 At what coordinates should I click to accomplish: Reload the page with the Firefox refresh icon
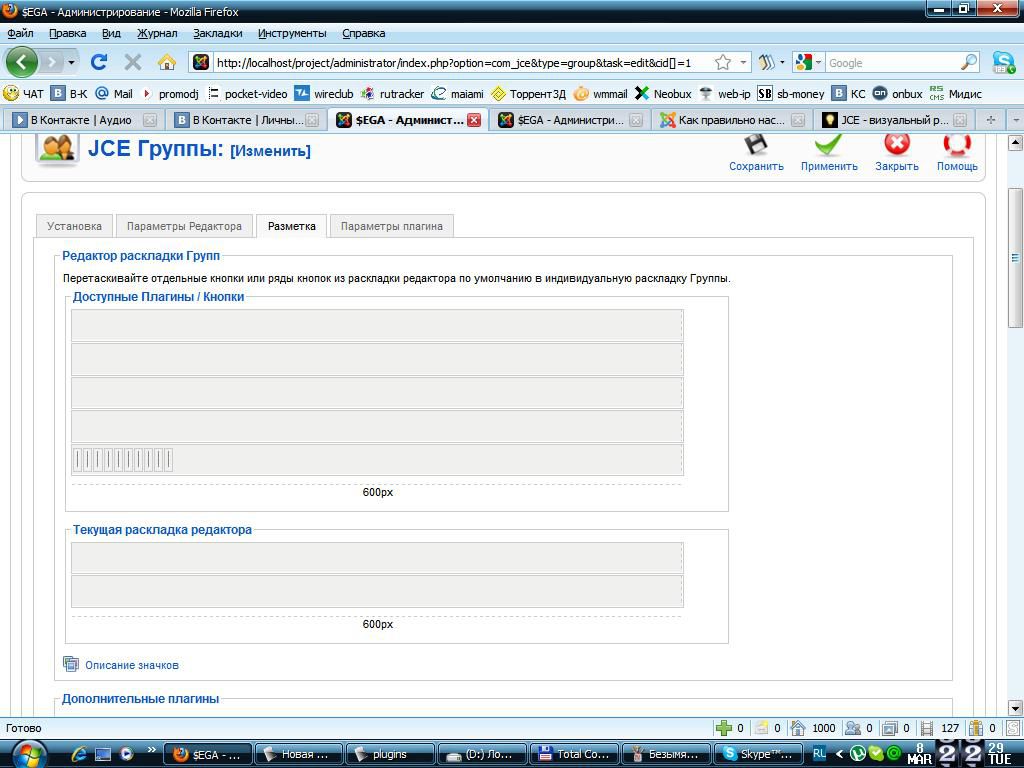(x=98, y=62)
